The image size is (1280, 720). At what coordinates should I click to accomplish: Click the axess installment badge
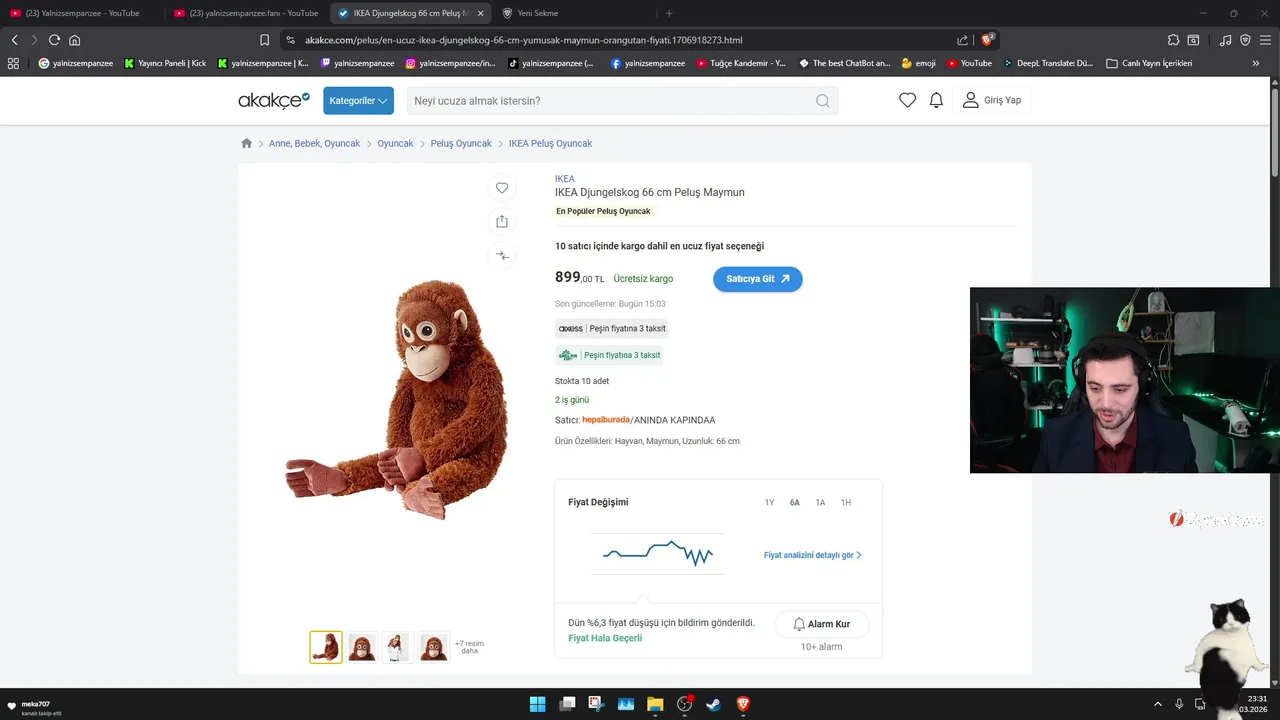coord(612,328)
